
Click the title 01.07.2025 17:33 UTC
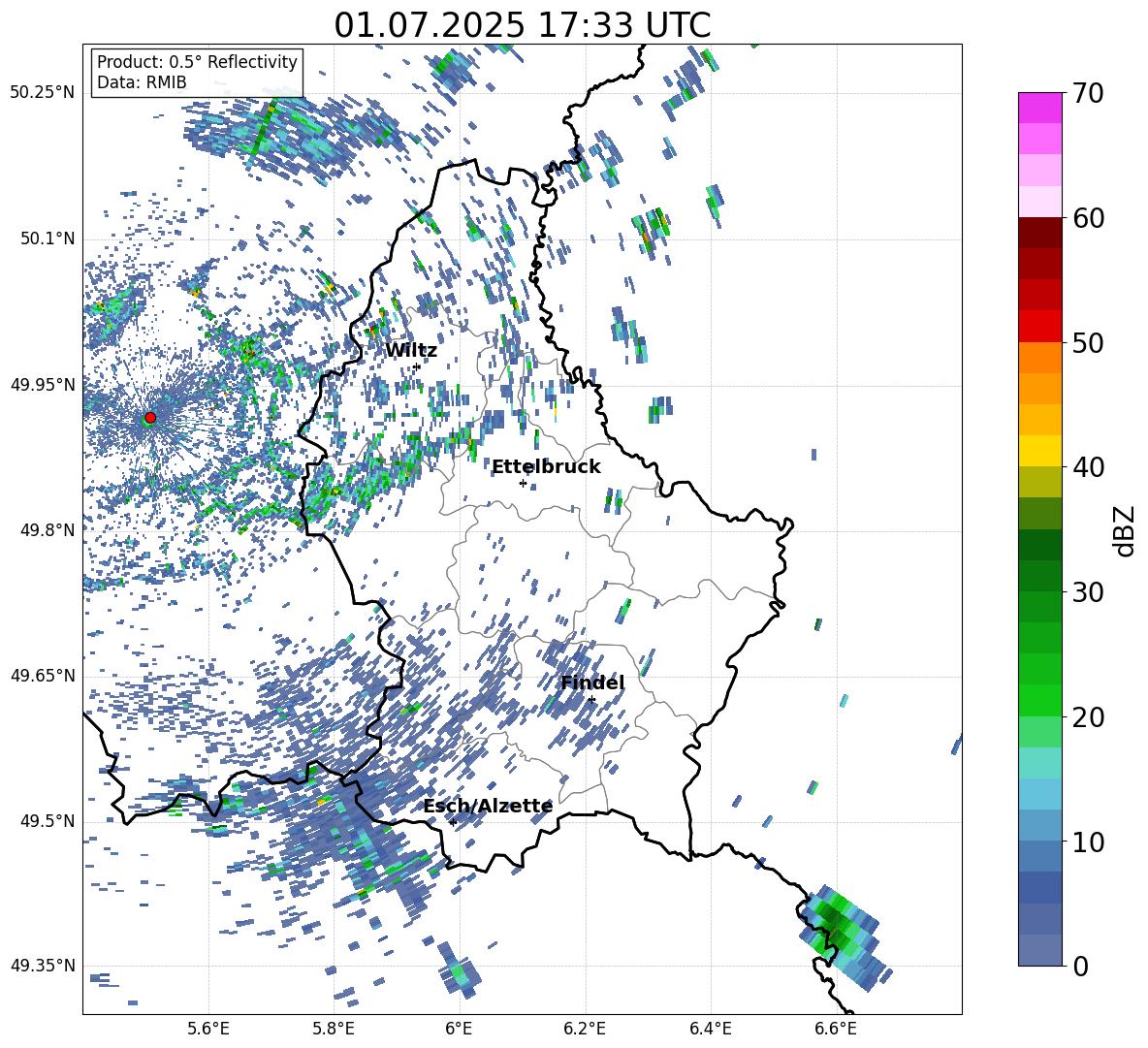(x=522, y=25)
